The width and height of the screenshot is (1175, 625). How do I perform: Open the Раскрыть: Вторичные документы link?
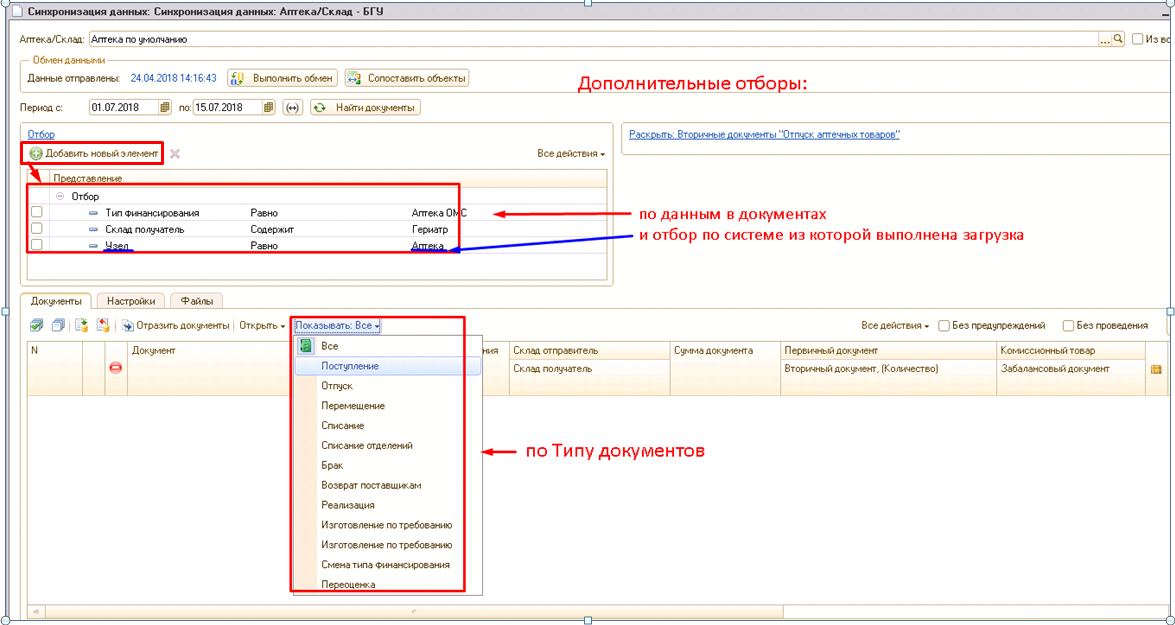tap(764, 134)
